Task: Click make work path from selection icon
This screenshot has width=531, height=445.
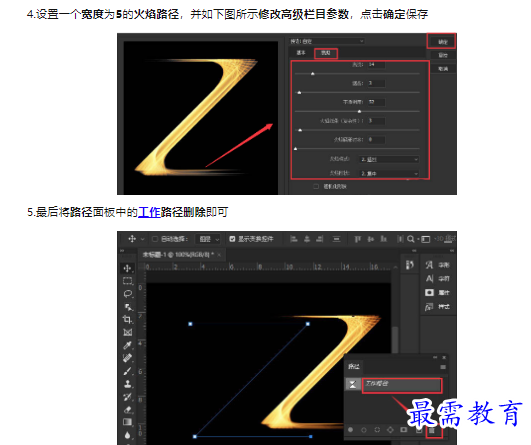Action: pyautogui.click(x=390, y=430)
